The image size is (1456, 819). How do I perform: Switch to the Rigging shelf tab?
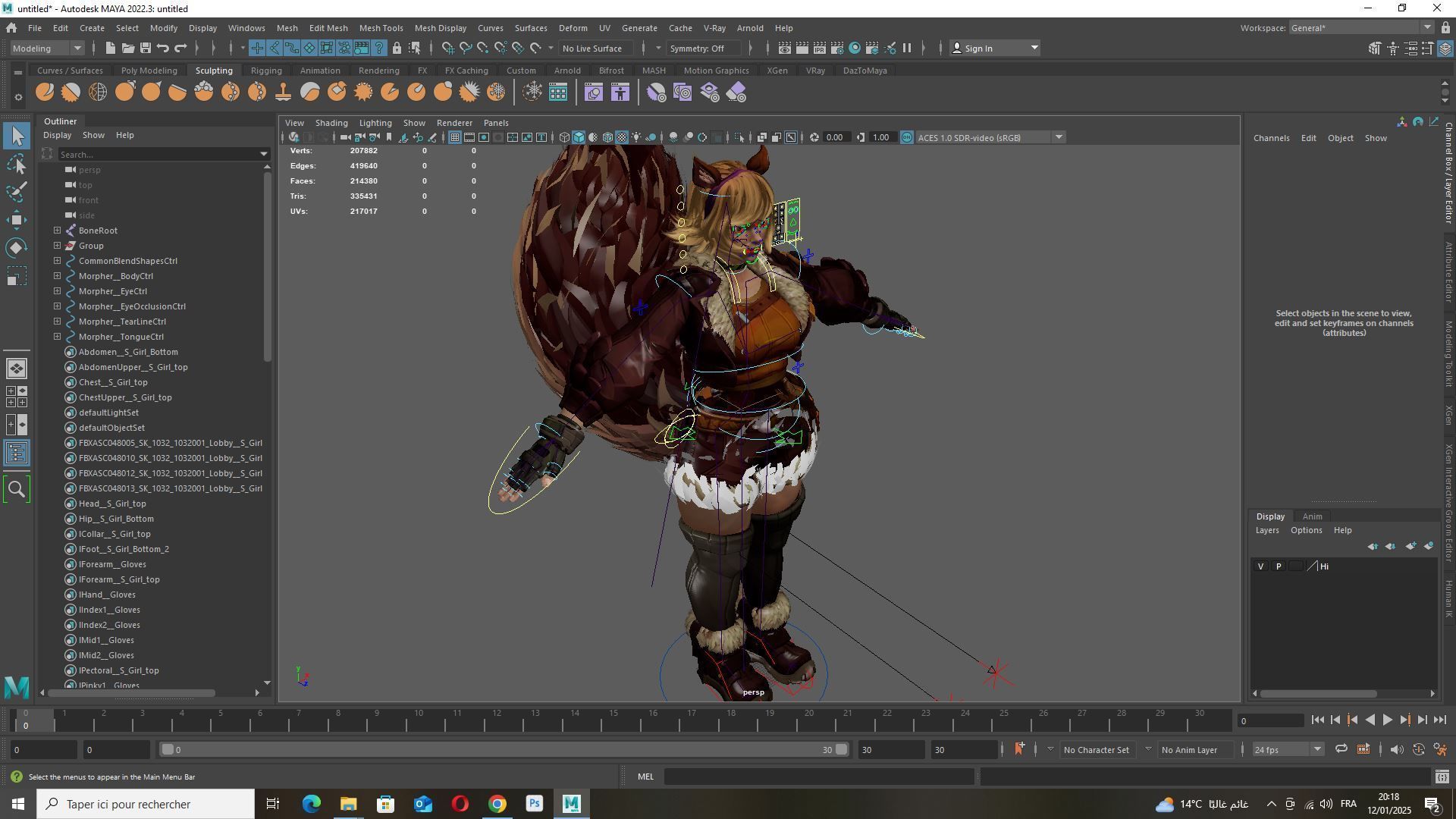266,71
